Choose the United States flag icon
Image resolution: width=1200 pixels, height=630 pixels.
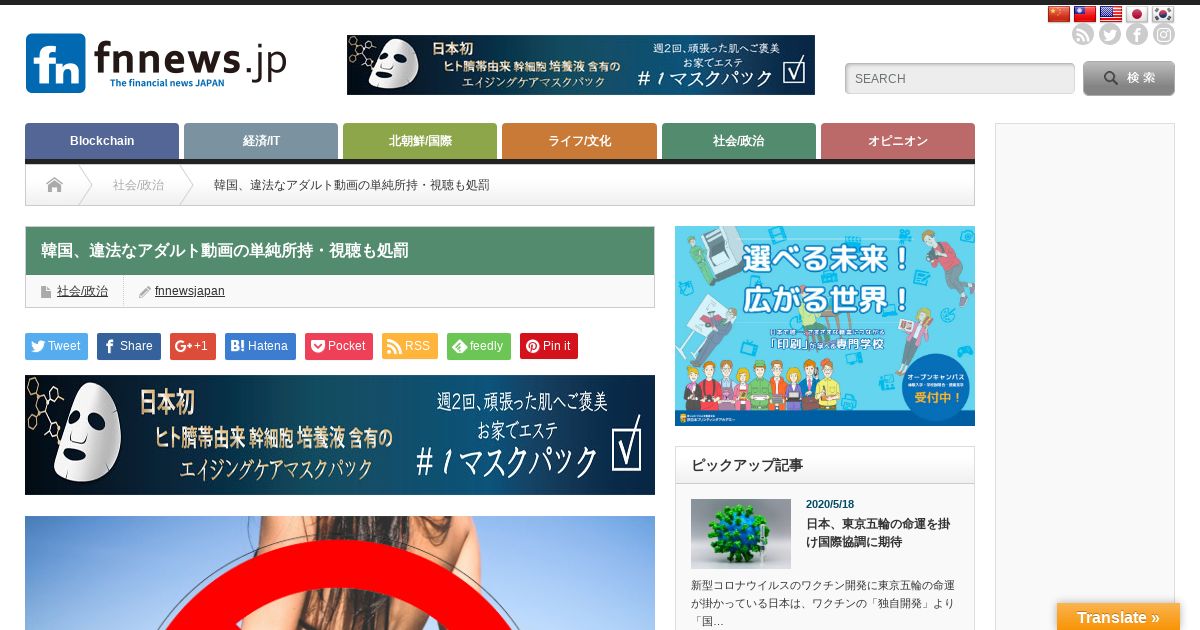[x=1111, y=14]
